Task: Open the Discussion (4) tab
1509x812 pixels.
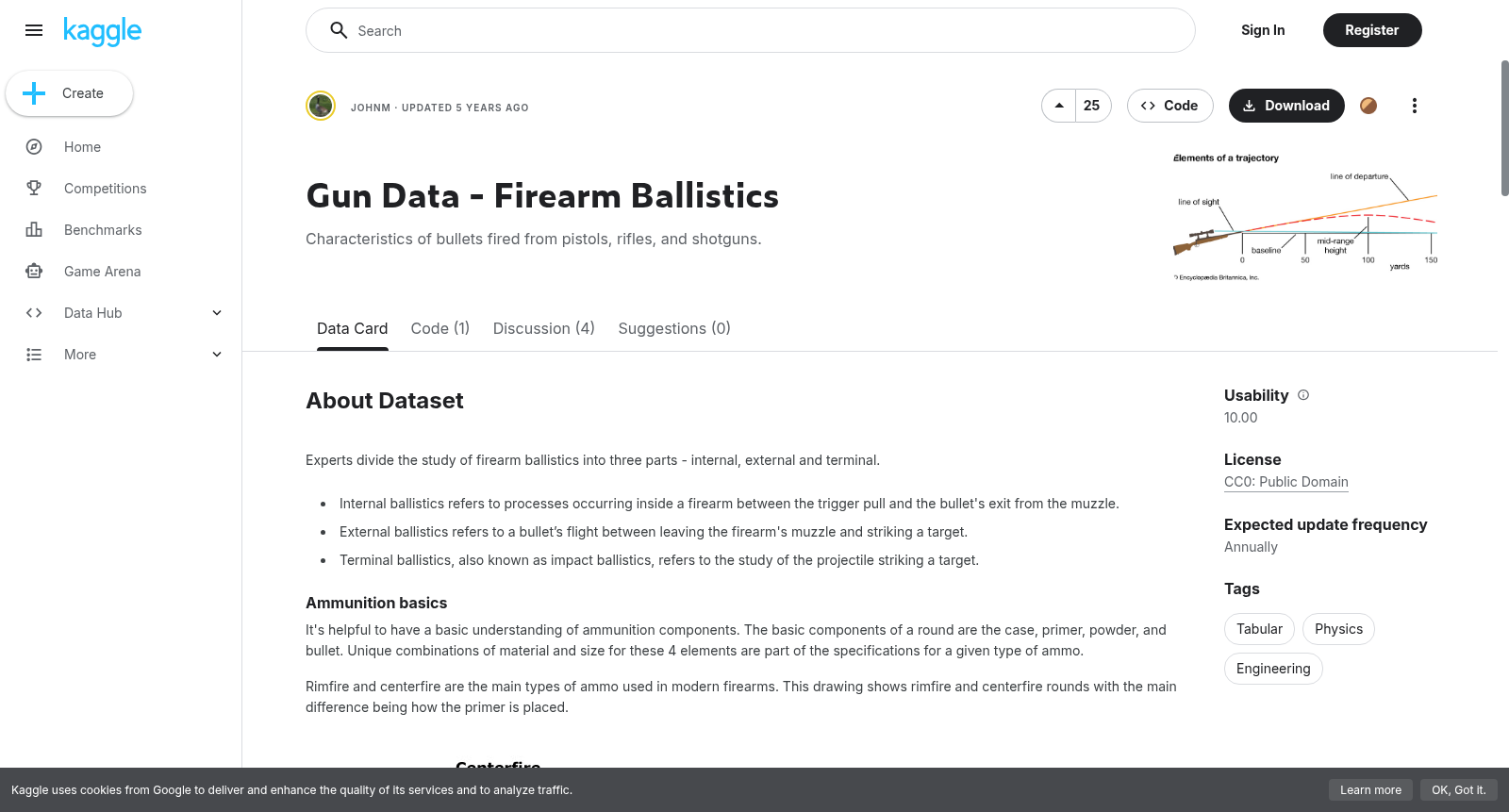Action: [x=544, y=328]
